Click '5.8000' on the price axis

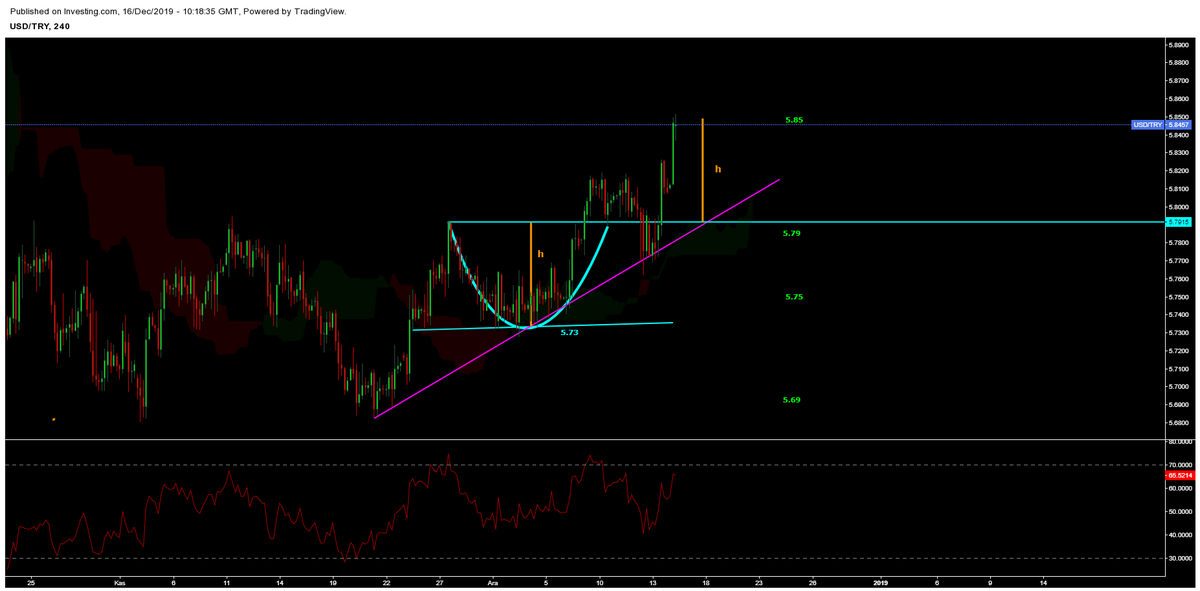point(1180,207)
